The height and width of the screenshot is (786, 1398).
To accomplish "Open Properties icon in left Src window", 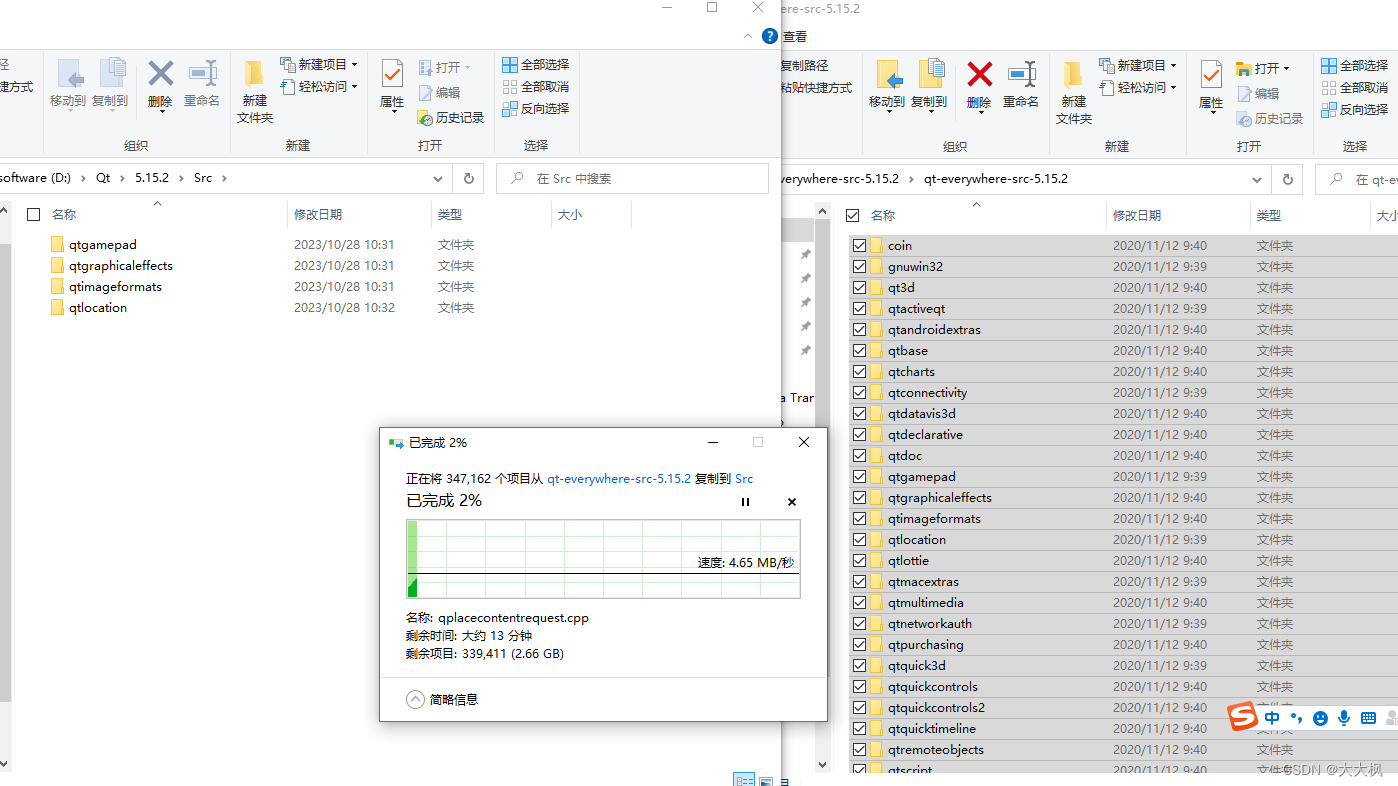I will click(392, 74).
